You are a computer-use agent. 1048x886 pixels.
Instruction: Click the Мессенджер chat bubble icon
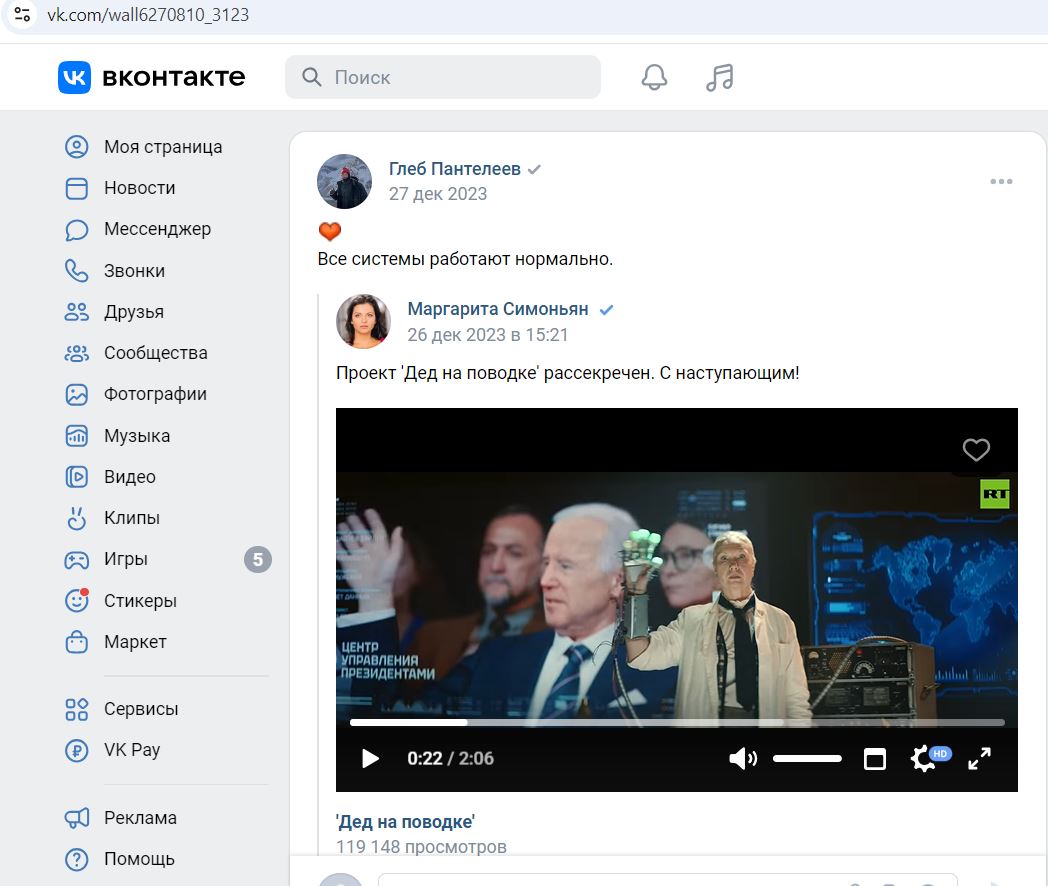pos(76,229)
